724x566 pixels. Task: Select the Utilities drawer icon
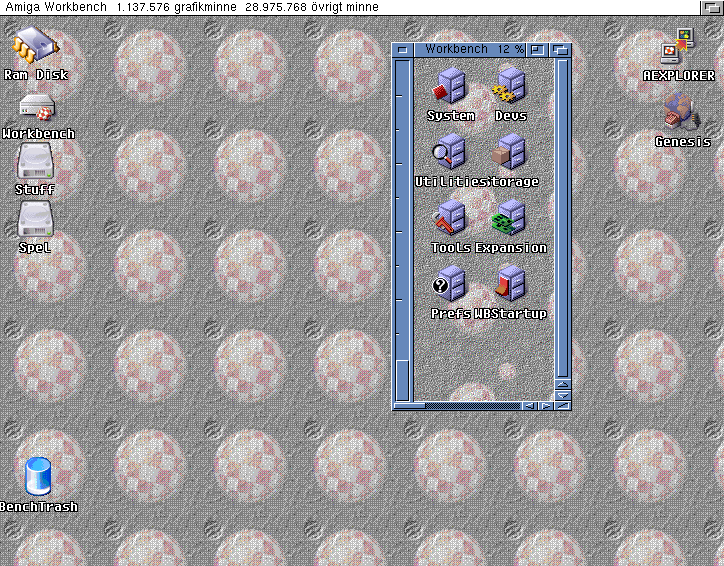tap(449, 151)
